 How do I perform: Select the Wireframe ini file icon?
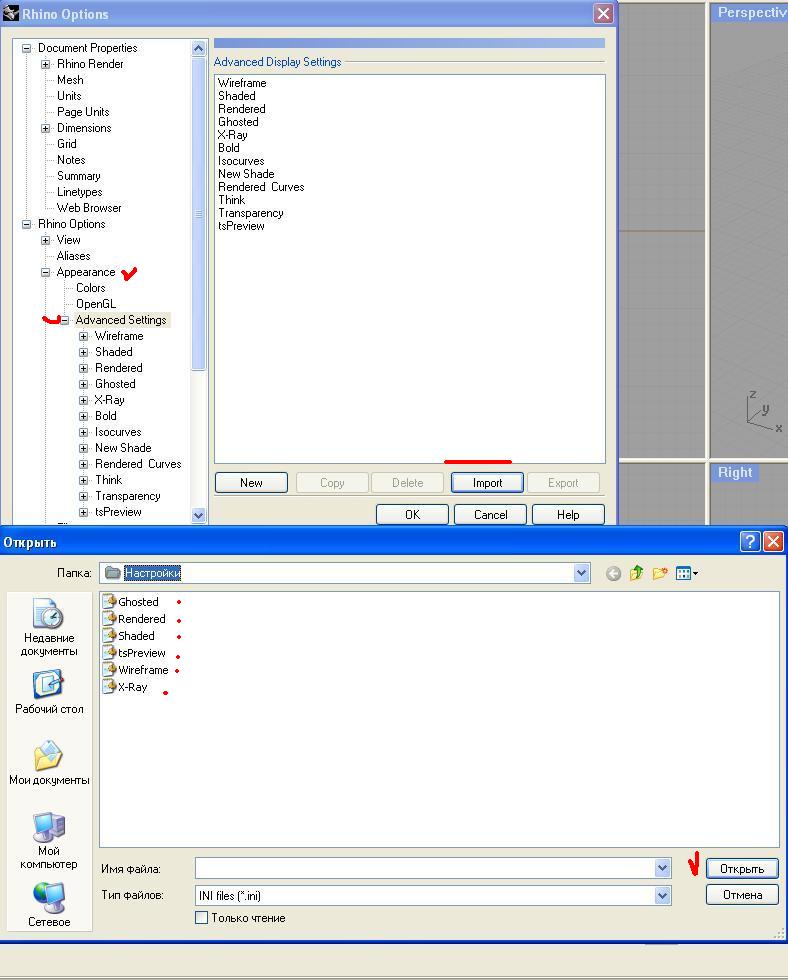click(x=109, y=669)
